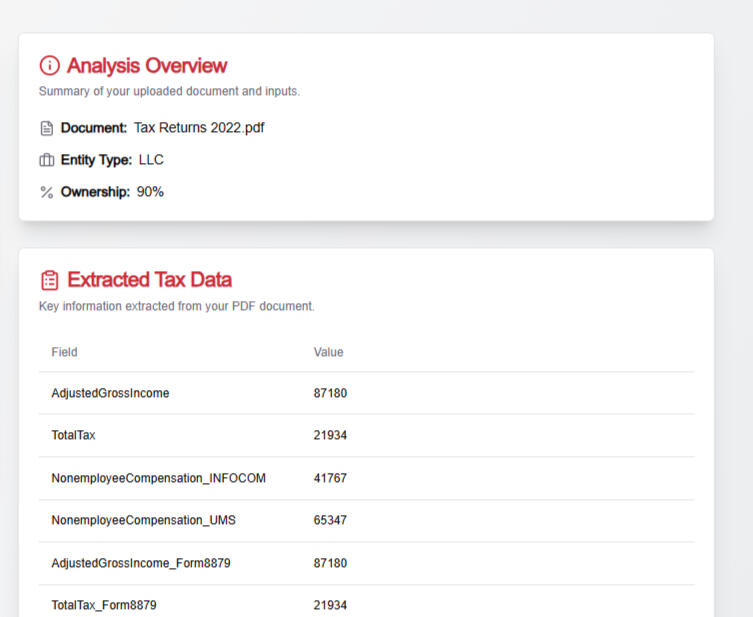The height and width of the screenshot is (617, 753).
Task: Select the Tax Returns 2022.pdf filename
Action: (199, 128)
